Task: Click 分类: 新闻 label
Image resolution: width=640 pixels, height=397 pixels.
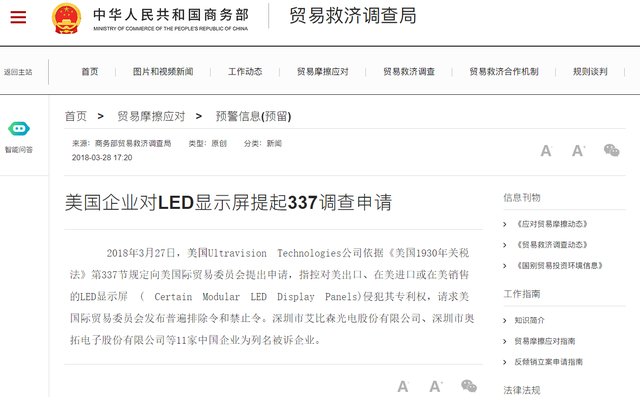Action: (x=263, y=144)
